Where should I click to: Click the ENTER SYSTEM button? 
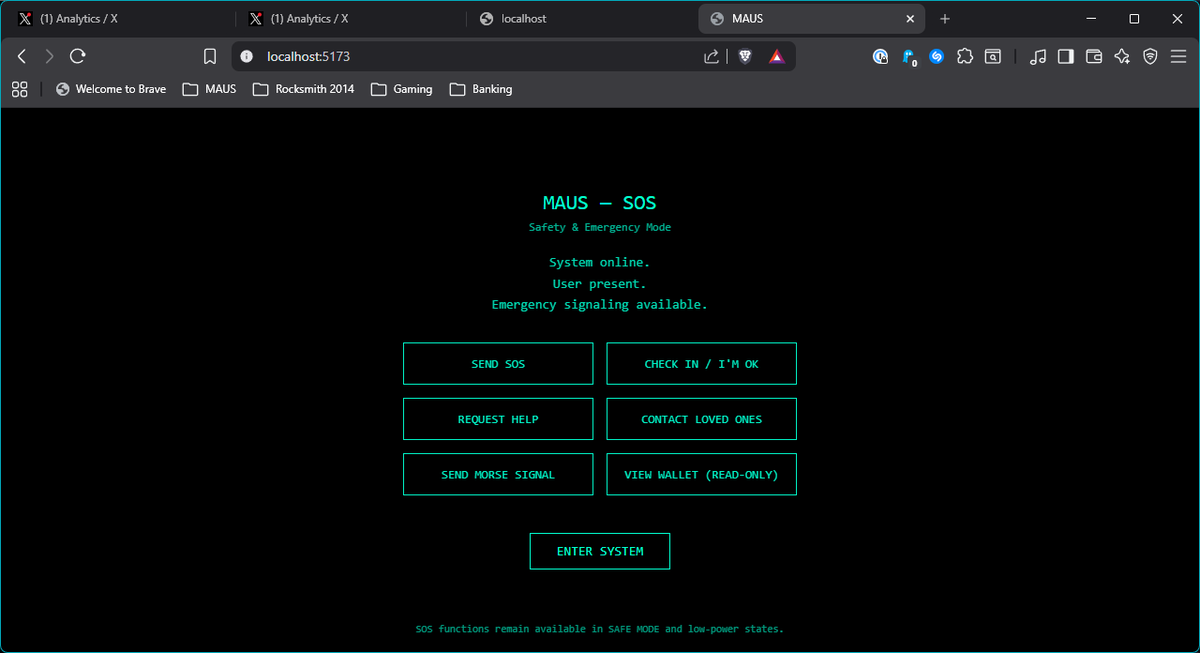(x=600, y=551)
